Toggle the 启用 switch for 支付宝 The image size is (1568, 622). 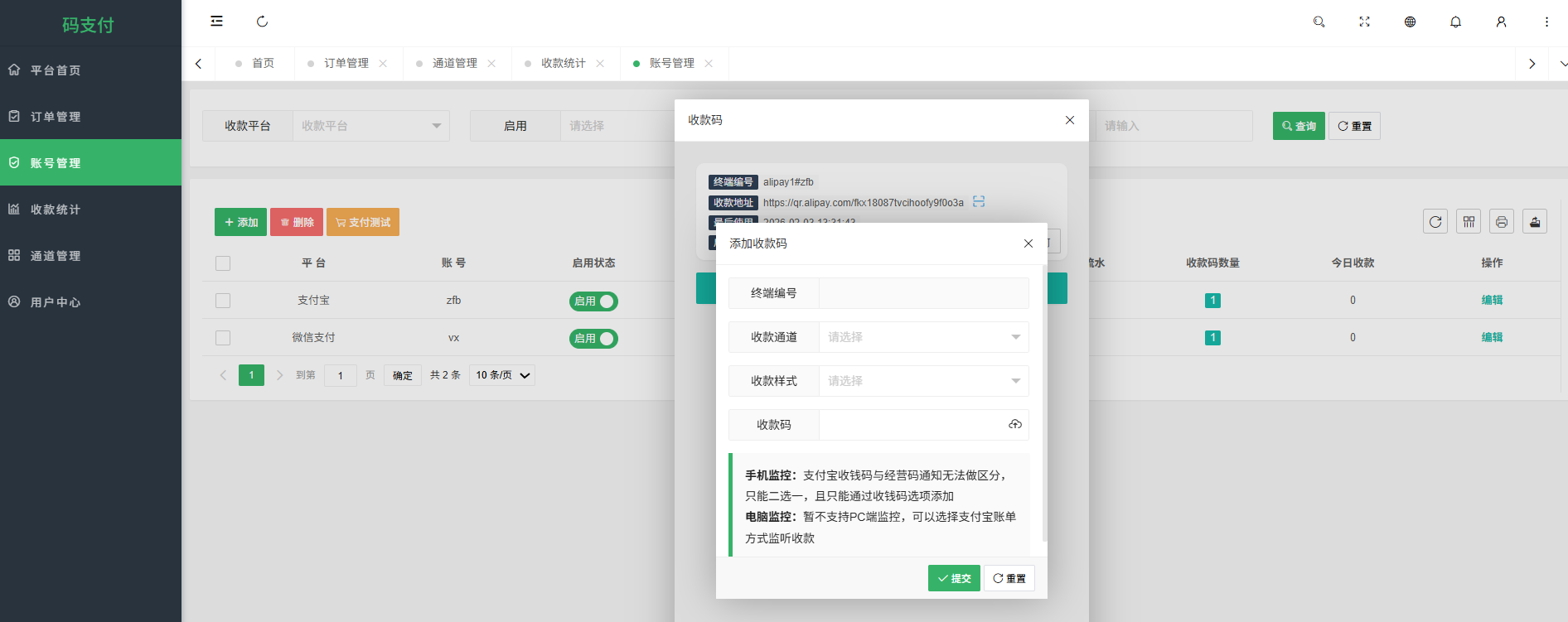[x=593, y=301]
